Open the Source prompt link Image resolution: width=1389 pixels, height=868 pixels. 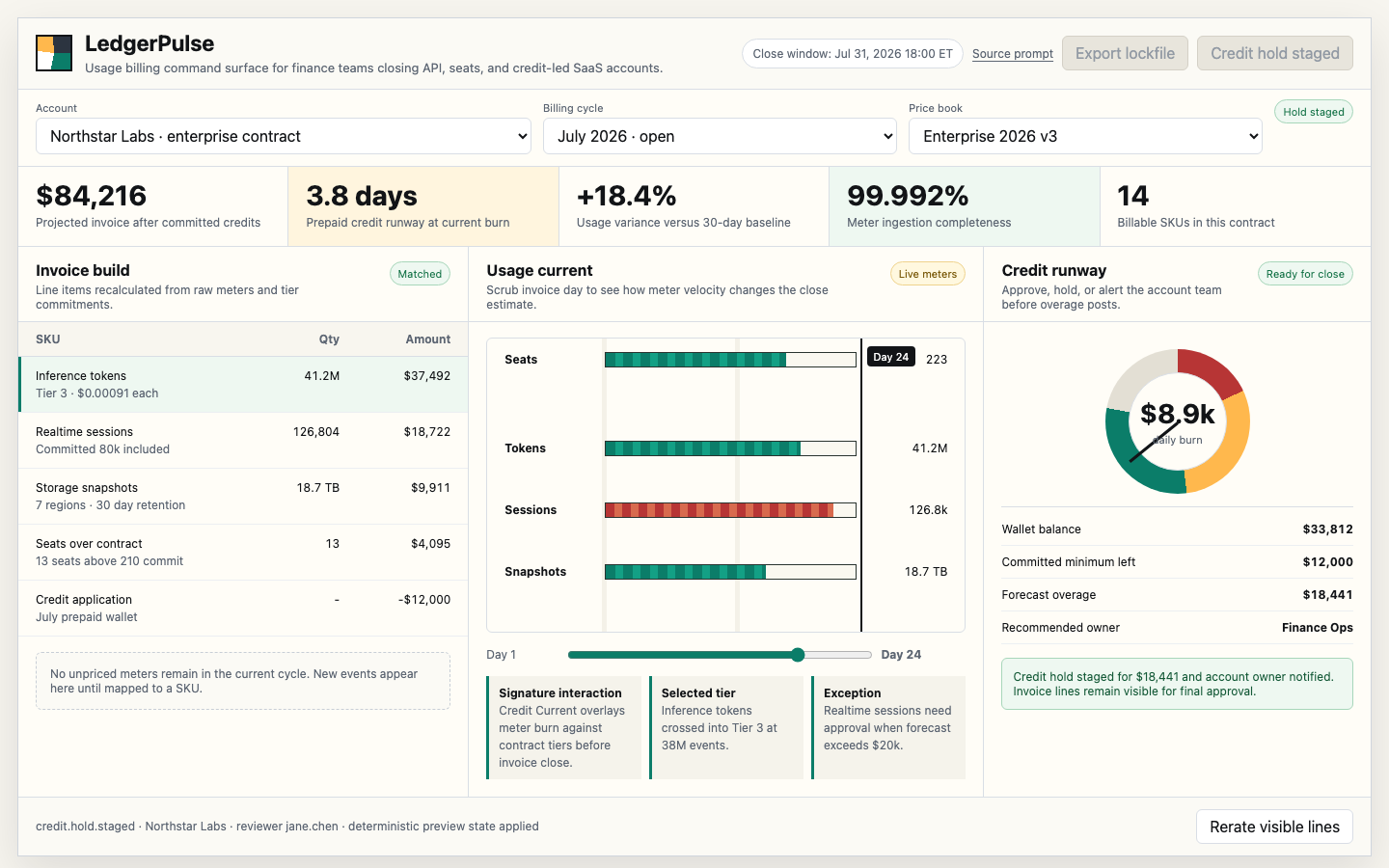tap(1012, 54)
